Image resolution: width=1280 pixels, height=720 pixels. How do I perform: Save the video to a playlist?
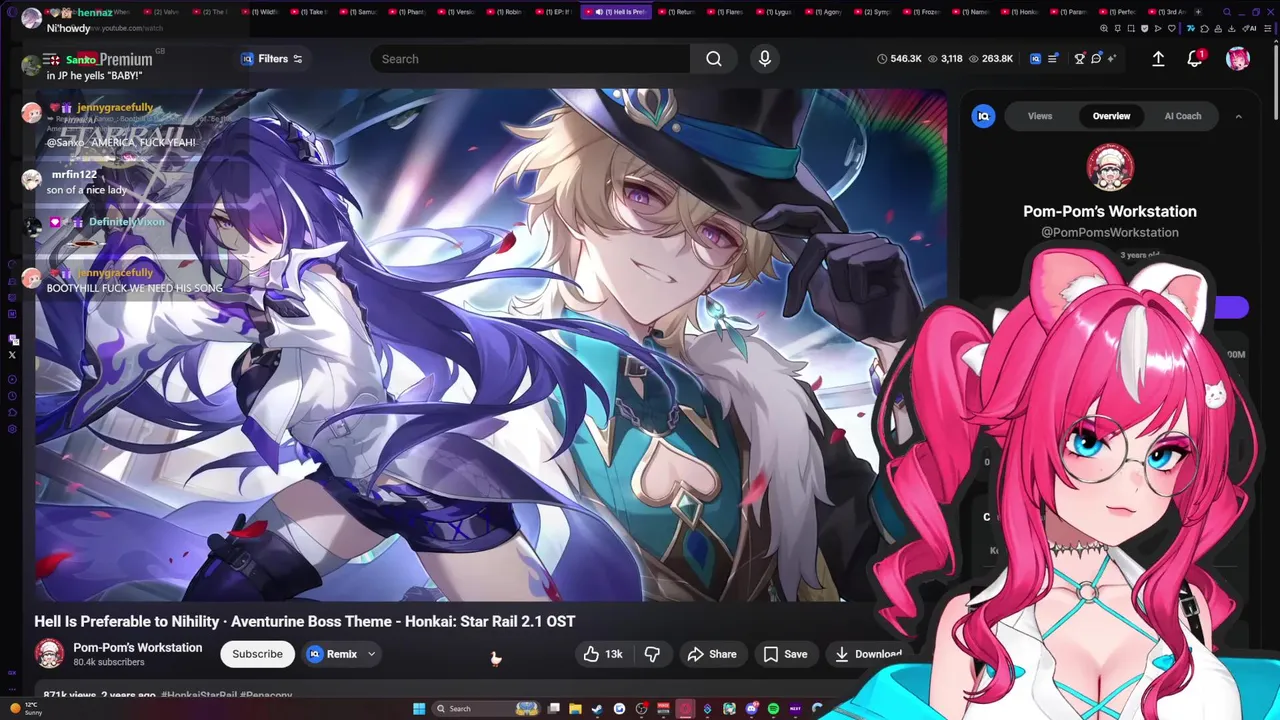[785, 654]
